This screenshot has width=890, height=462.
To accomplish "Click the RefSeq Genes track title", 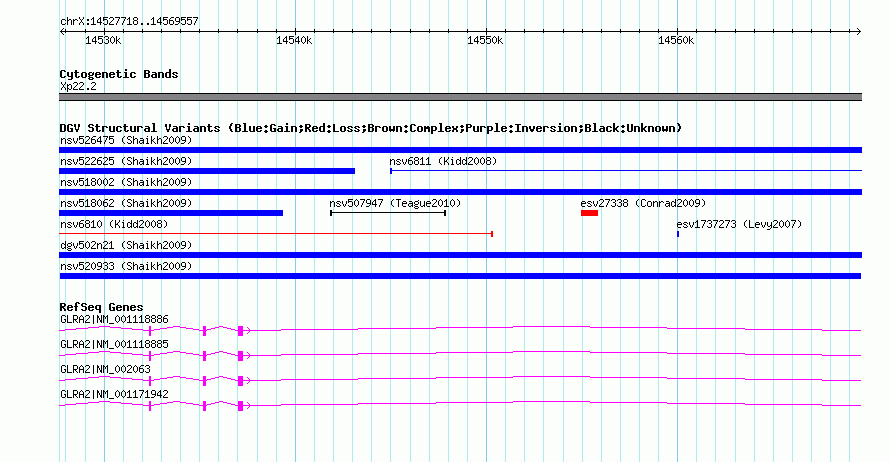I will click(101, 307).
